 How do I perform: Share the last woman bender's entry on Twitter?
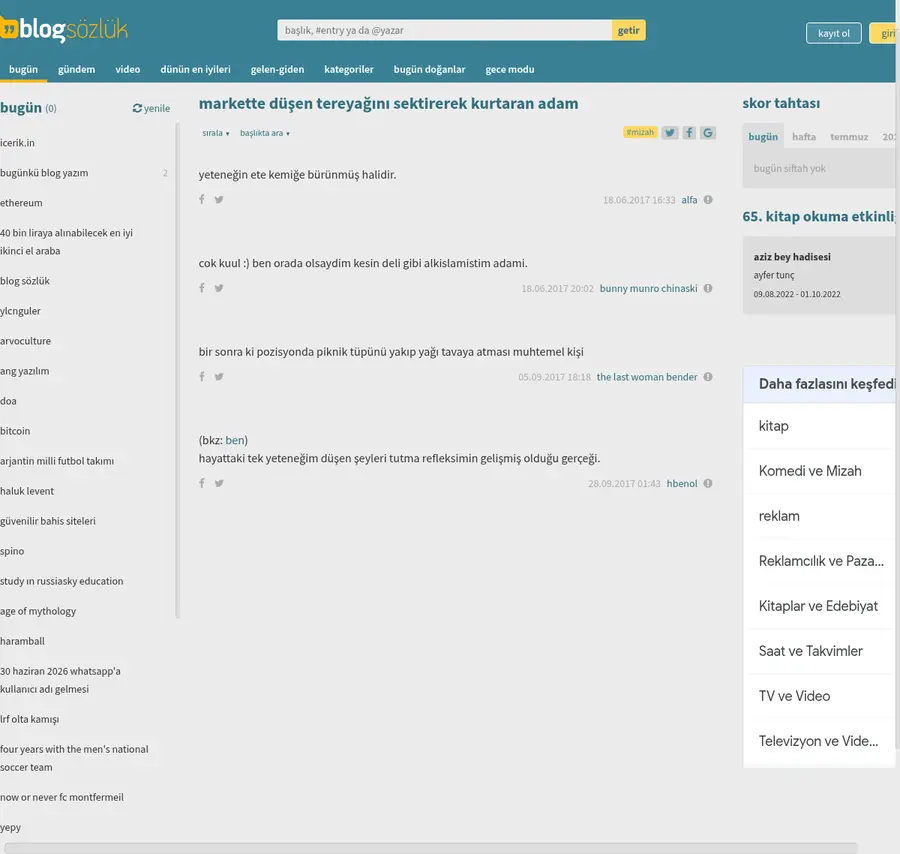(219, 376)
